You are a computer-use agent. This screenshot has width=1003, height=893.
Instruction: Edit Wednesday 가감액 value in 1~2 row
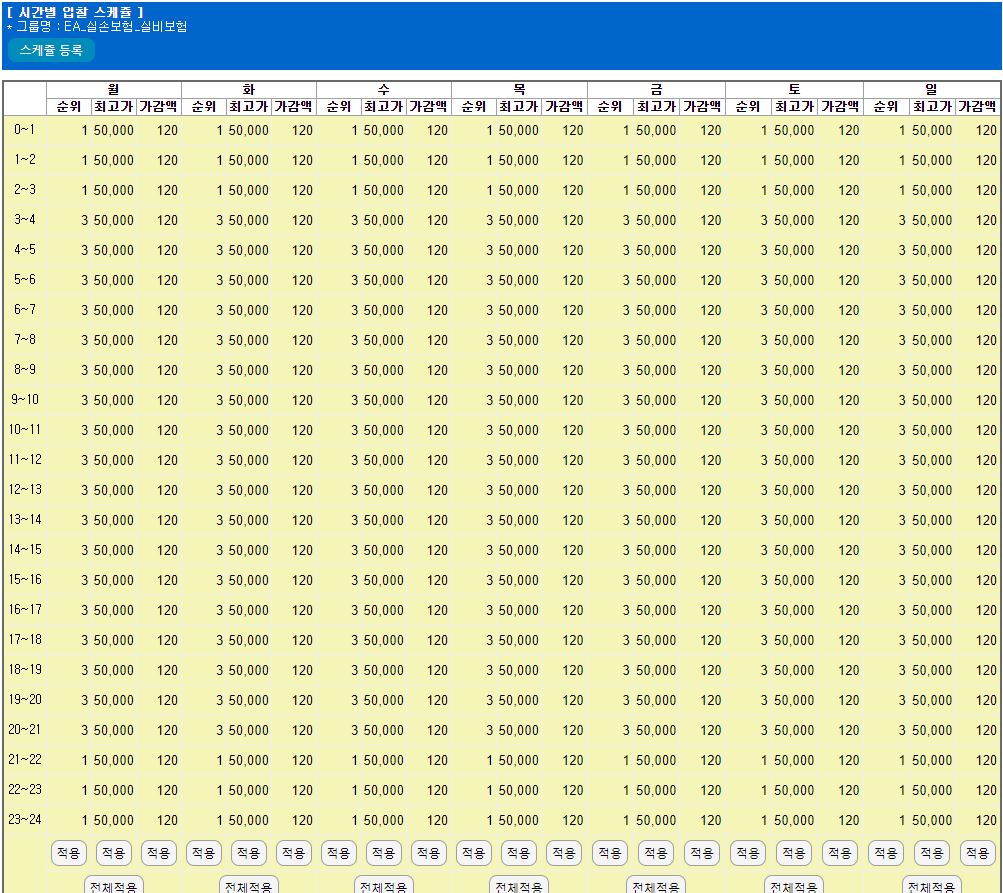429,161
